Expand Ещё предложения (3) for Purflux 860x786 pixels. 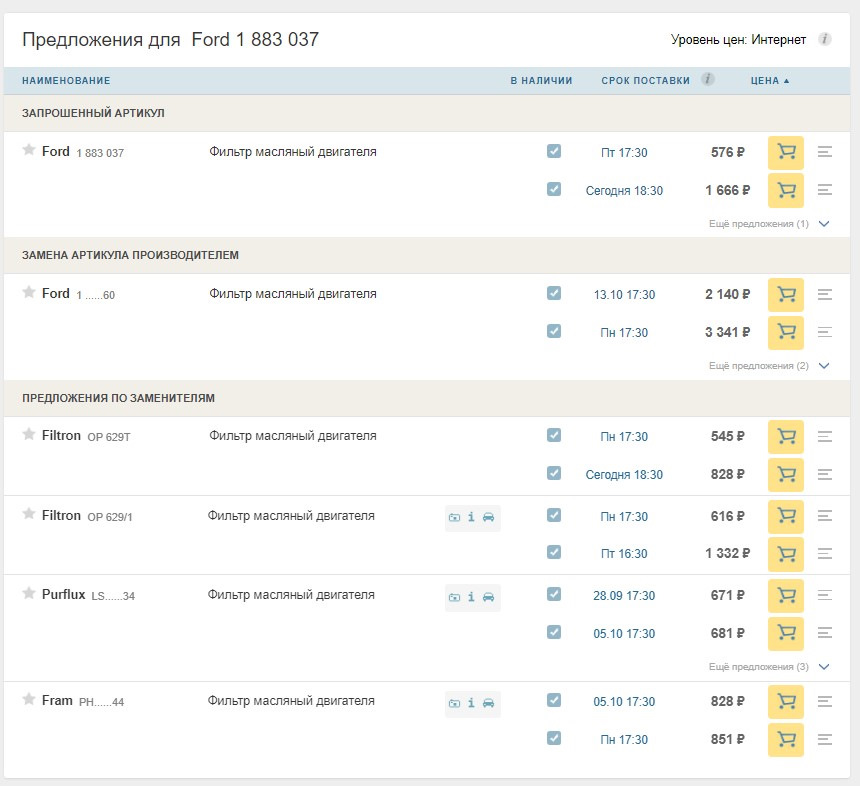pos(769,667)
